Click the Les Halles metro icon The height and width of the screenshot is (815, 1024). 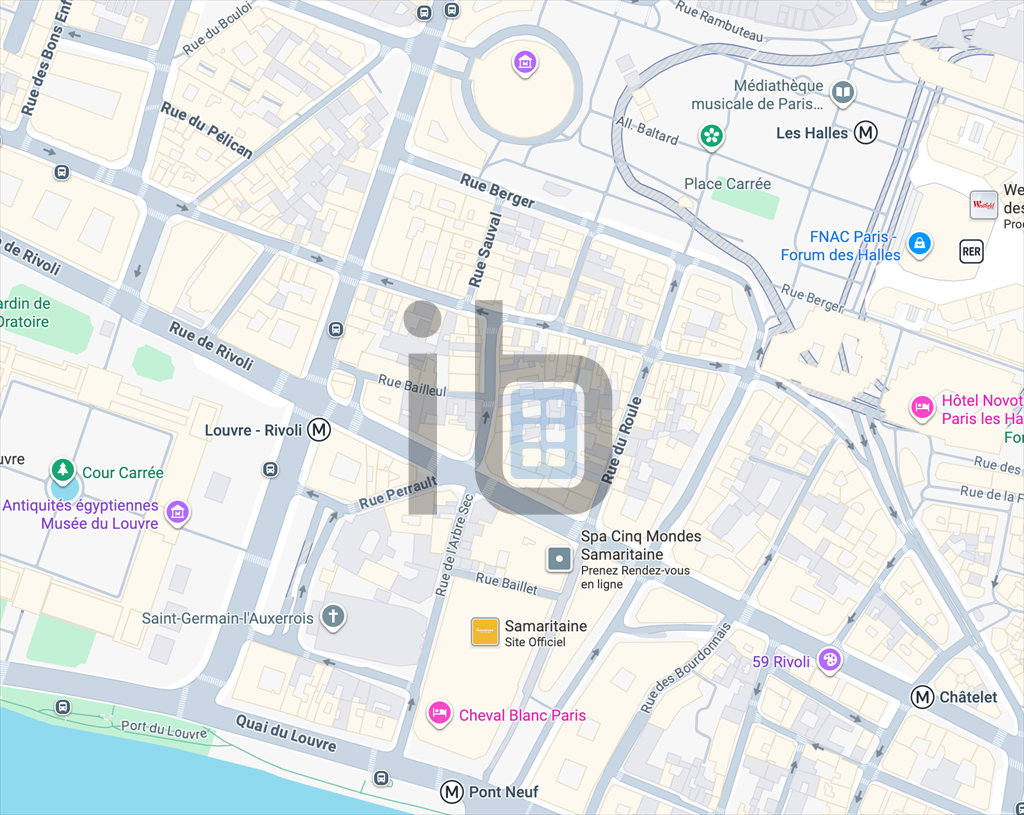click(x=866, y=133)
